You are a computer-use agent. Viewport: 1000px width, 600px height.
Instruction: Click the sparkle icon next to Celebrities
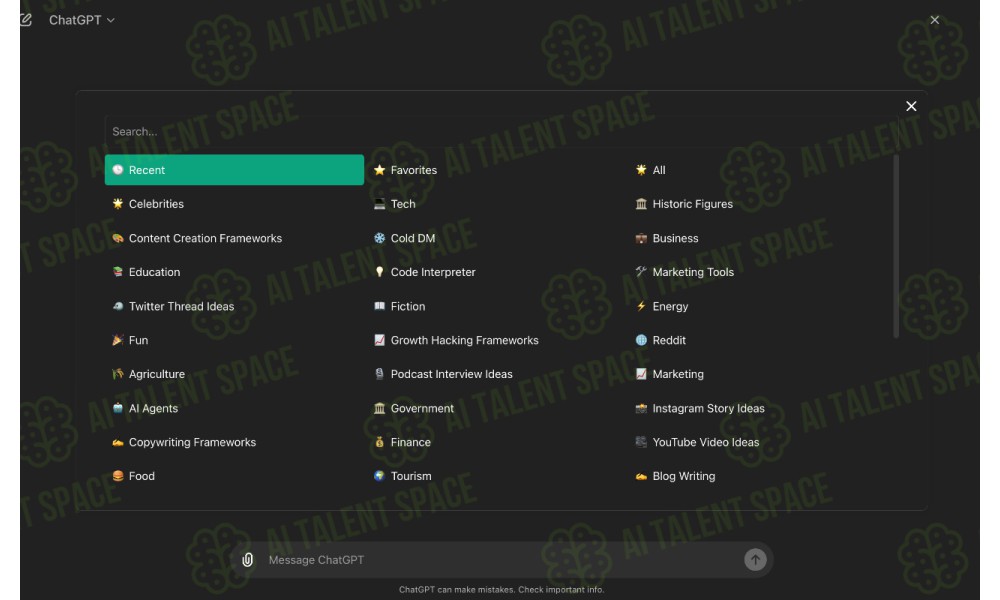(118, 203)
